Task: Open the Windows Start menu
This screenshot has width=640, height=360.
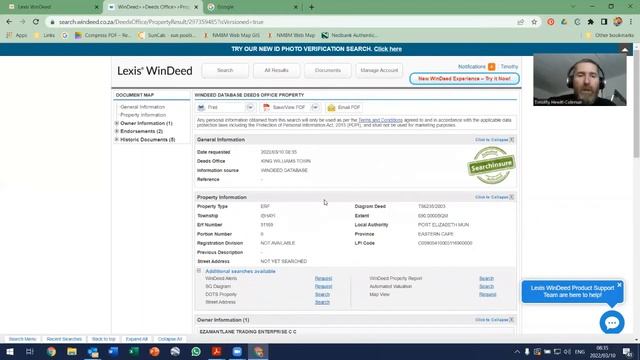Action: click(x=9, y=351)
